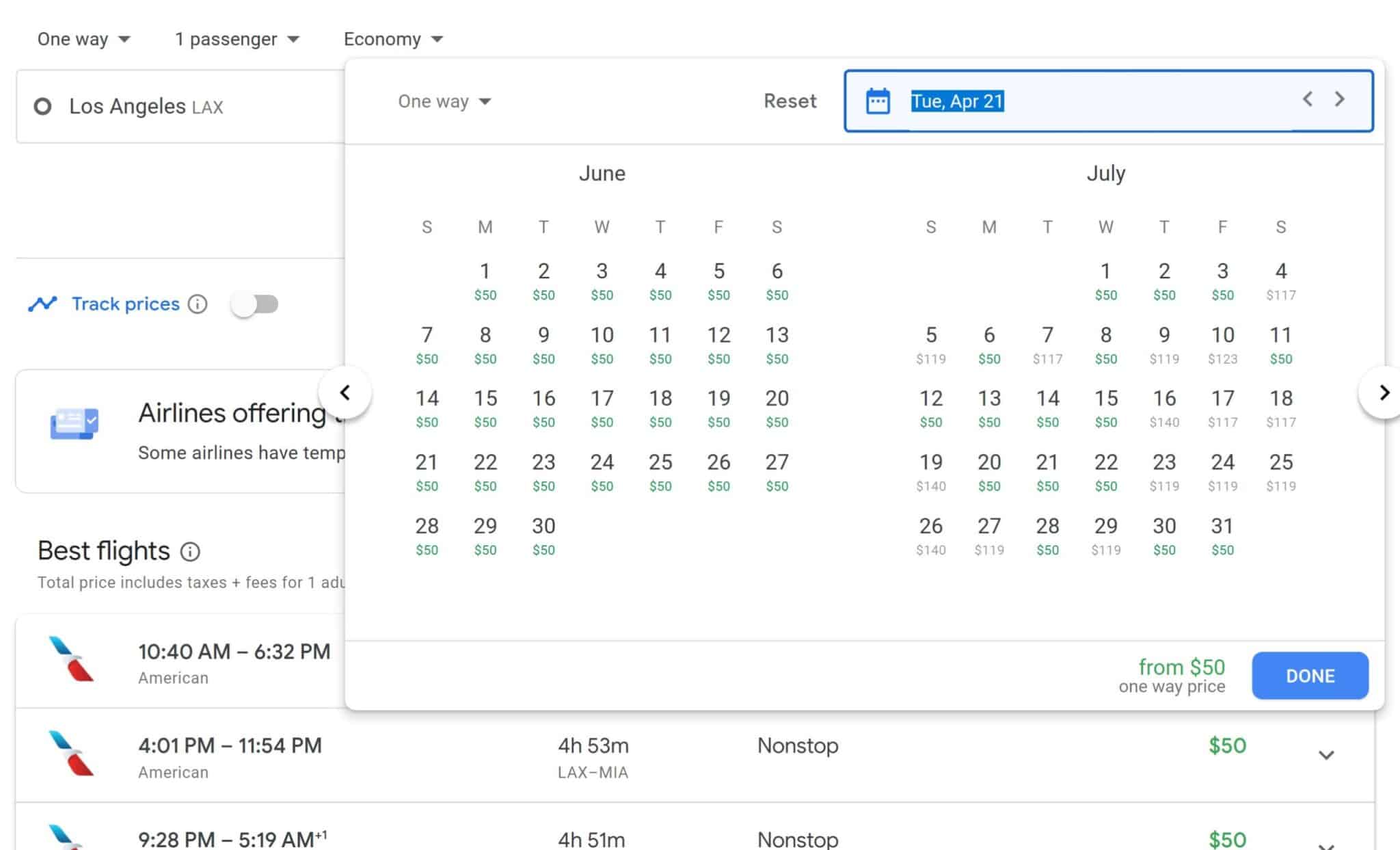The image size is (1400, 850).
Task: Select June 17 in the calendar
Action: point(602,408)
